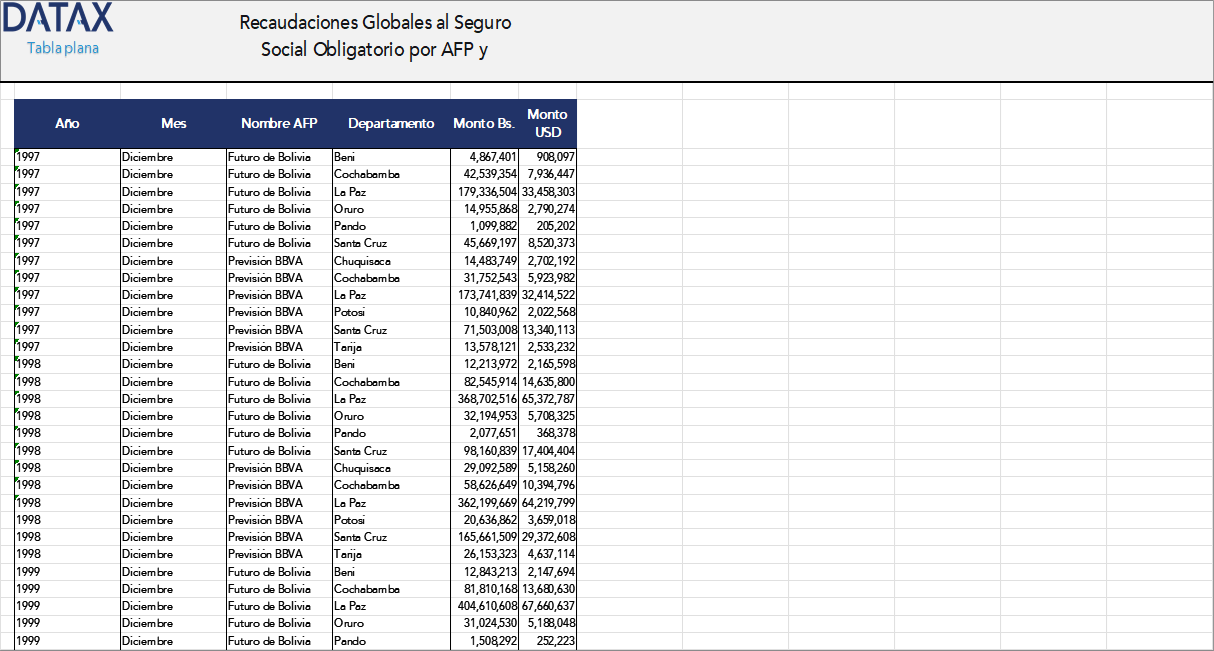Select the 'Nombre AFP' column header
Image resolution: width=1214 pixels, height=651 pixels.
click(280, 123)
